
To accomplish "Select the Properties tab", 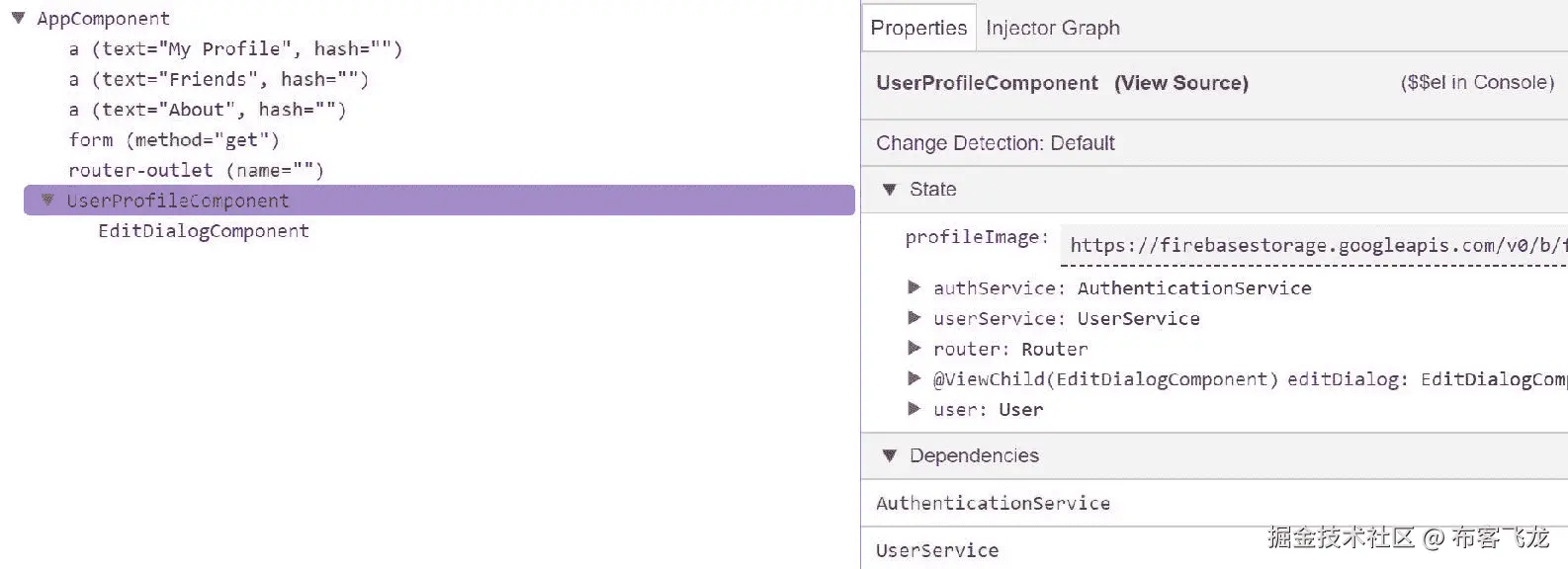I will [918, 28].
